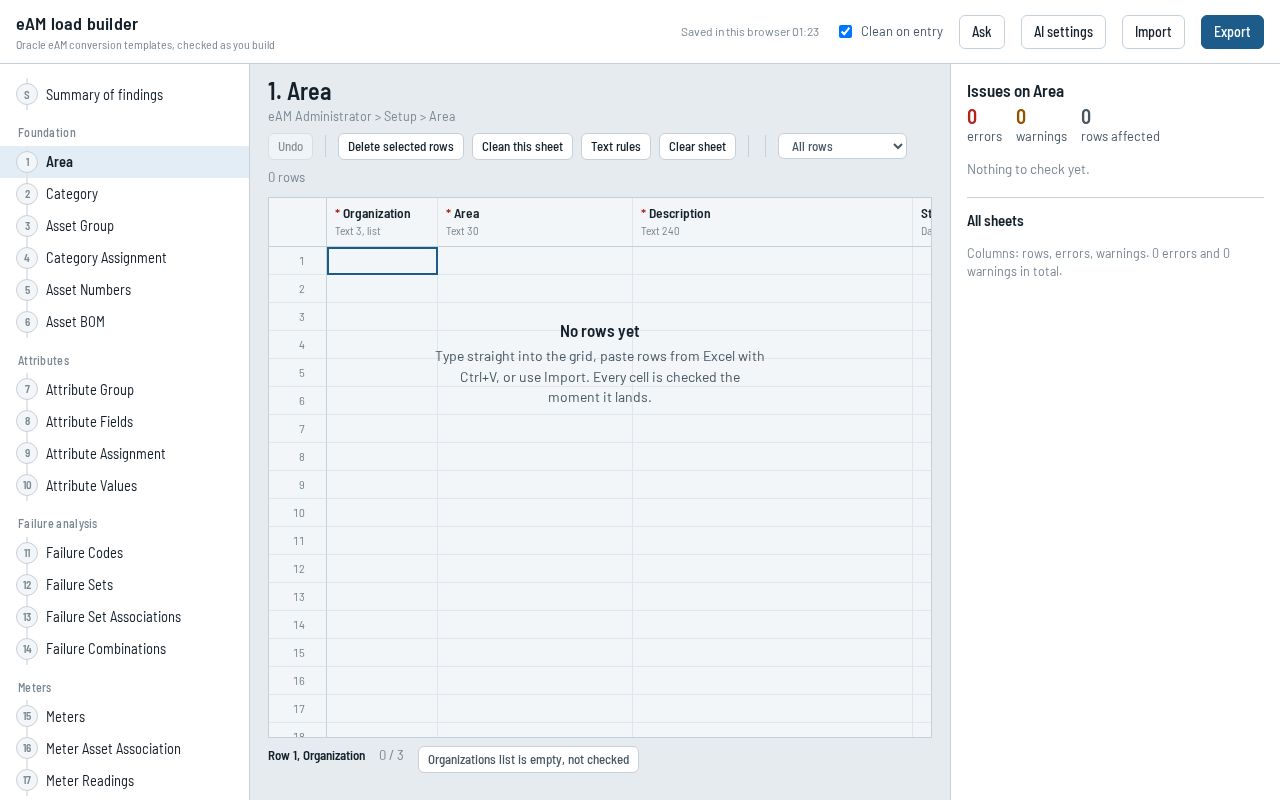This screenshot has height=800, width=1280.
Task: Open the Failure Combinations sheet
Action: (124, 649)
